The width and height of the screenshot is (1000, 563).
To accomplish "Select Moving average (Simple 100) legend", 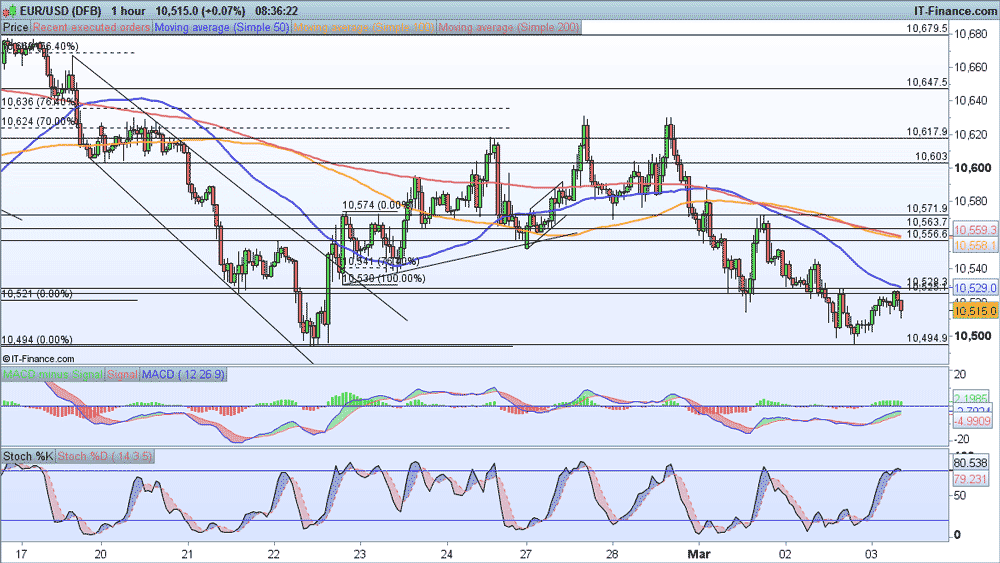I will coord(364,27).
